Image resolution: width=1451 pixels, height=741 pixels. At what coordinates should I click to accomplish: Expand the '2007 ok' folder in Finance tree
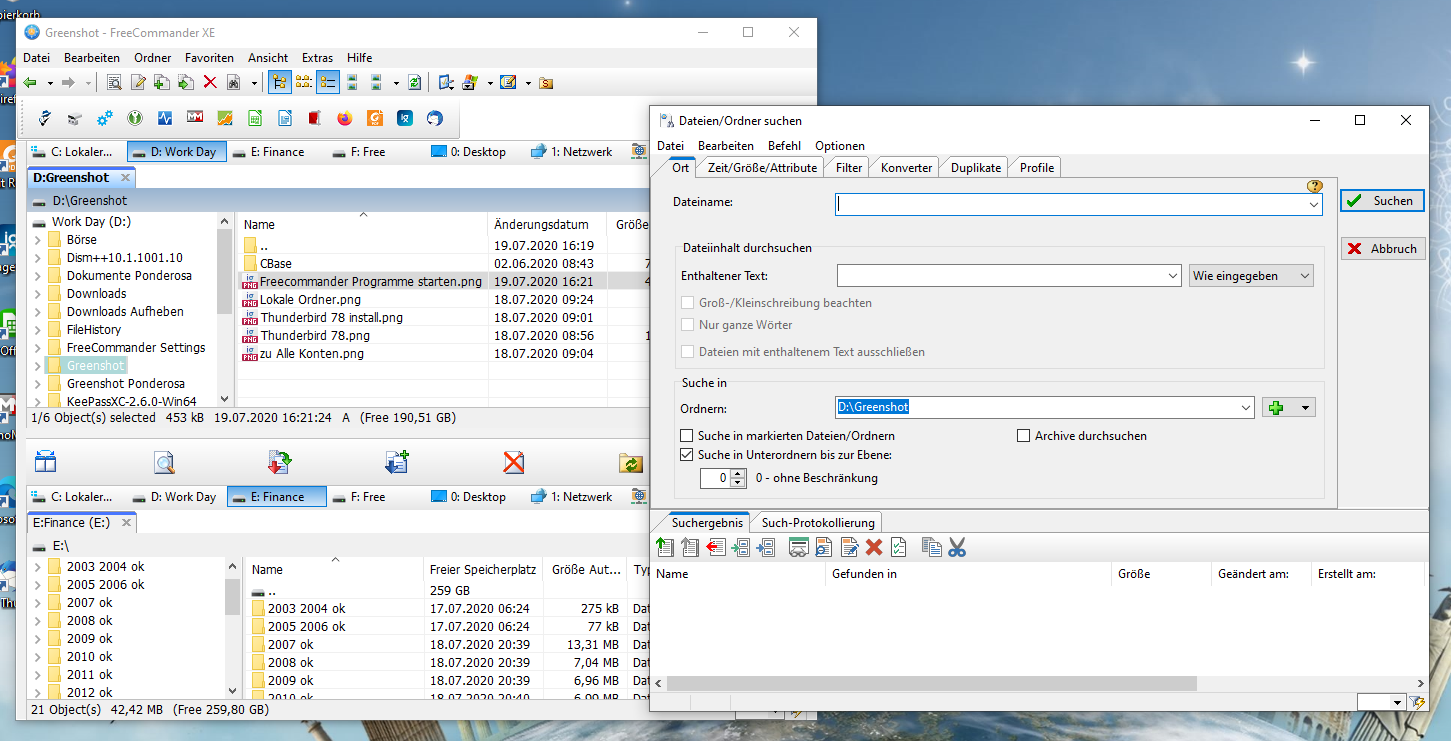(x=38, y=603)
